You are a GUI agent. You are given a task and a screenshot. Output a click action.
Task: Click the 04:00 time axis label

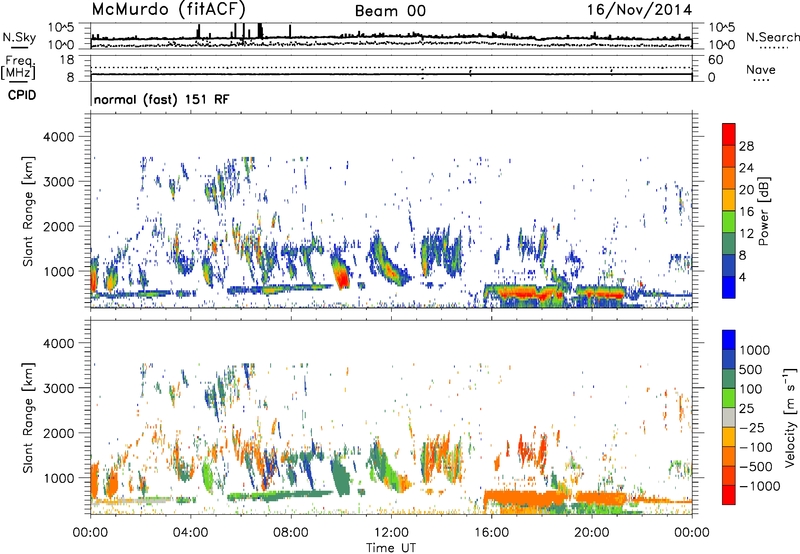[190, 533]
